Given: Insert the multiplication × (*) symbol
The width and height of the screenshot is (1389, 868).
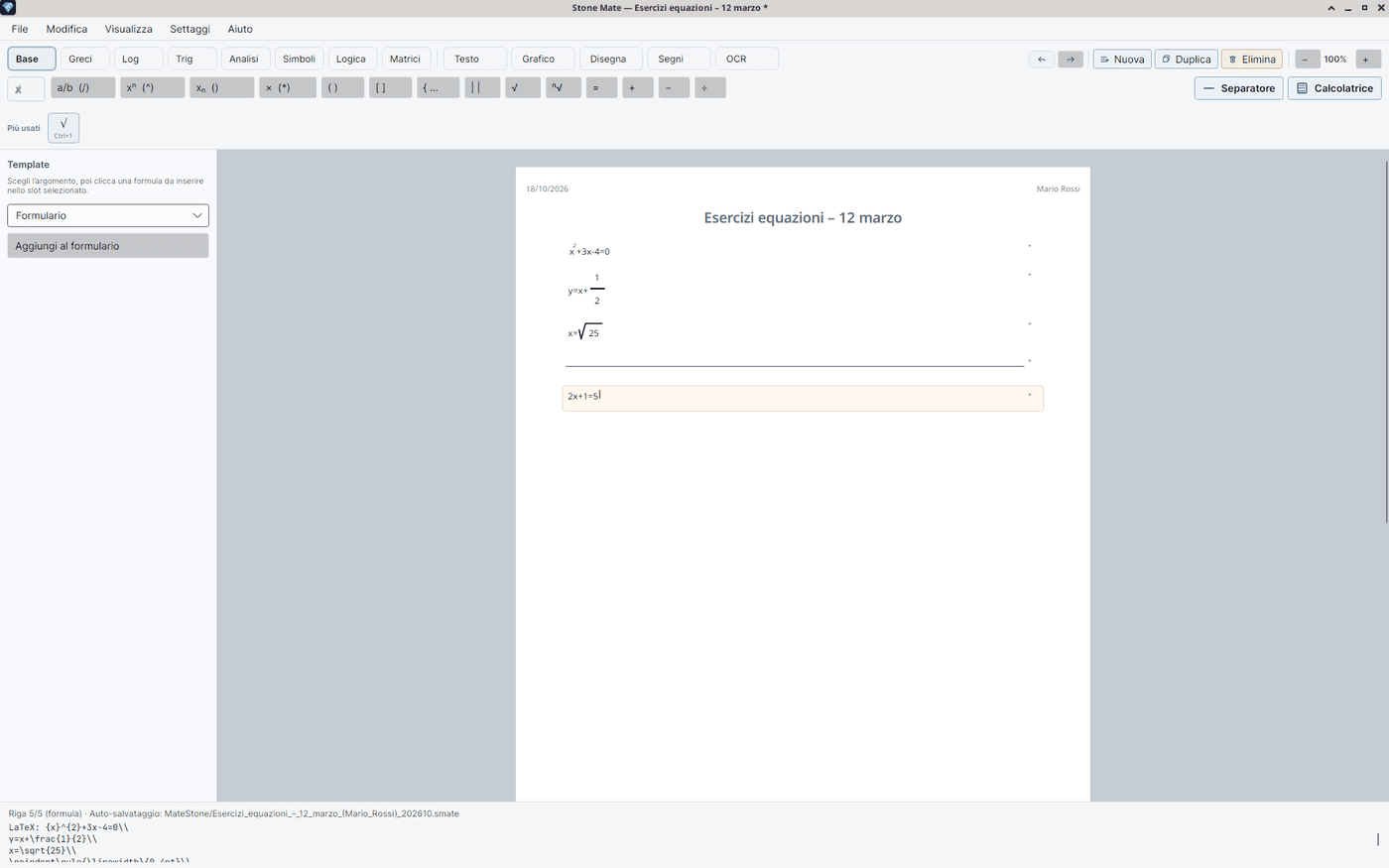Looking at the screenshot, I should pos(288,88).
